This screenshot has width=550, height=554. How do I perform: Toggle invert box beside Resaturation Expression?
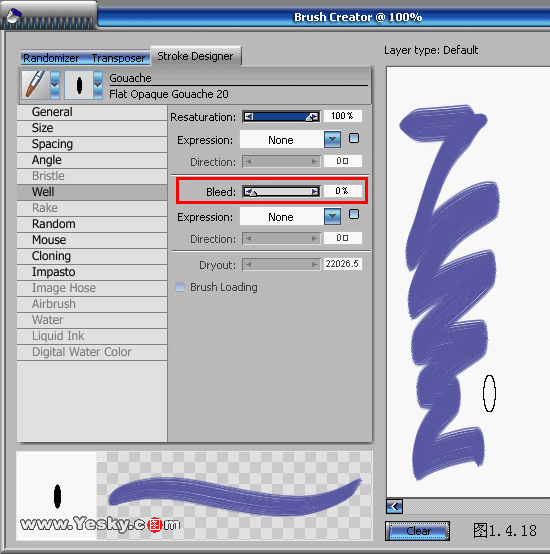[354, 138]
